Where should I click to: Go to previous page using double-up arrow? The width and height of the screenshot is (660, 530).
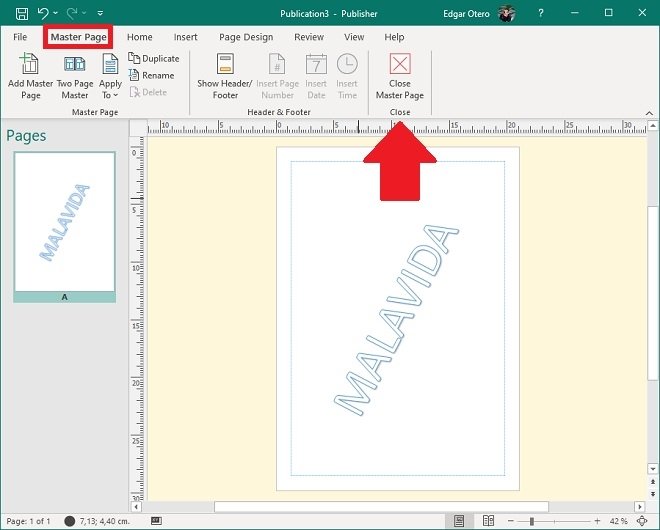point(652,482)
